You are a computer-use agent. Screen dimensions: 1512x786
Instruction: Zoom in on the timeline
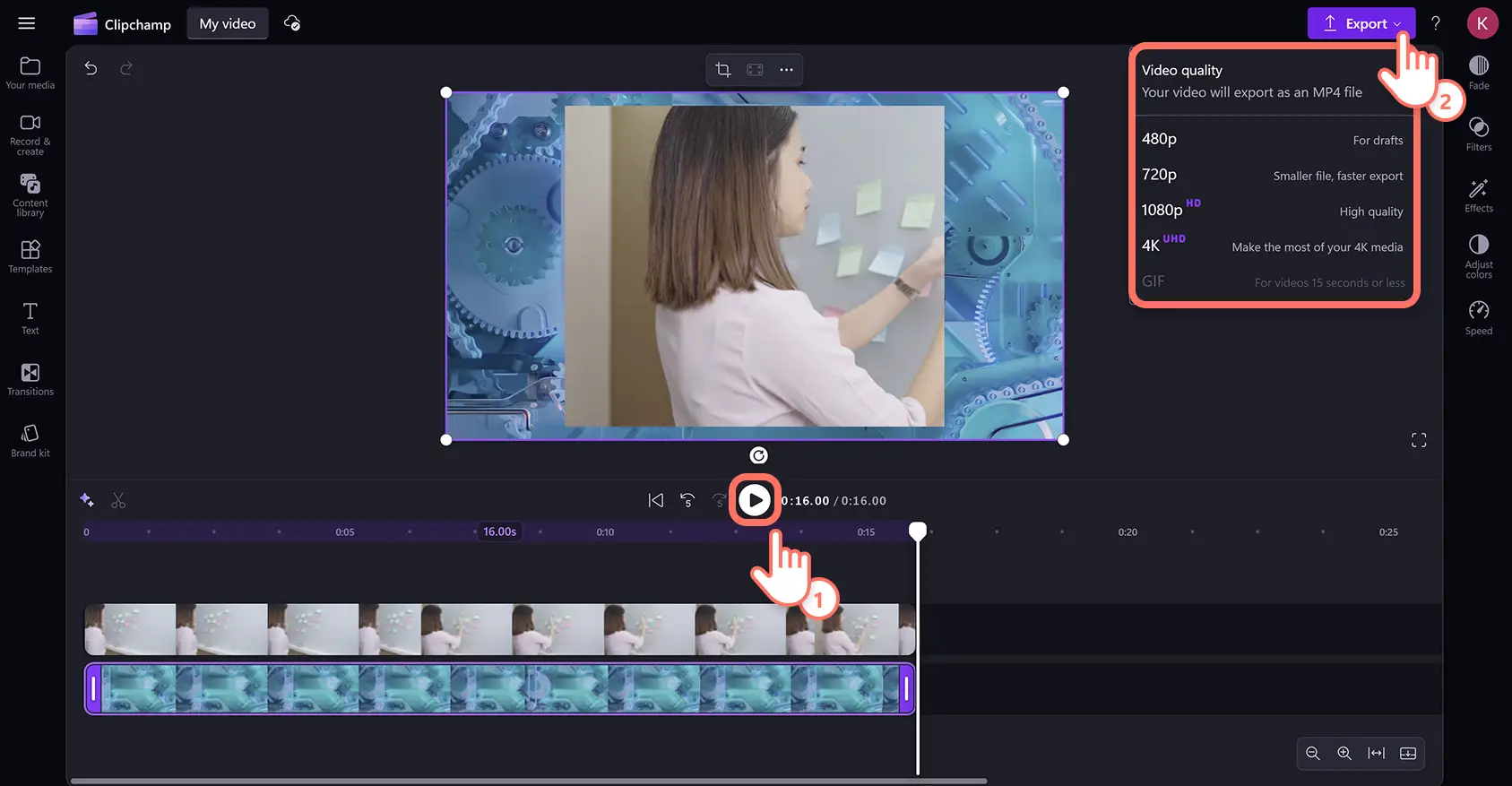click(x=1344, y=753)
